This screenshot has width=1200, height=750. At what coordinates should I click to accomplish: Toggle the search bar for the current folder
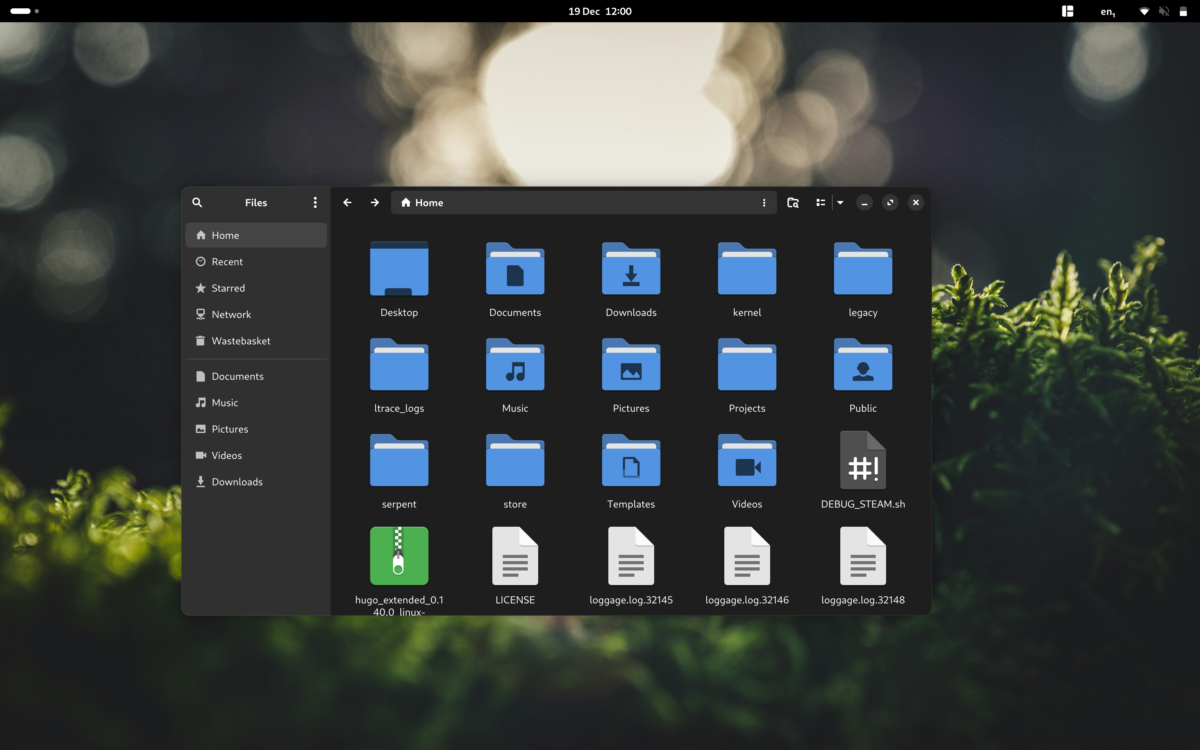pos(792,202)
